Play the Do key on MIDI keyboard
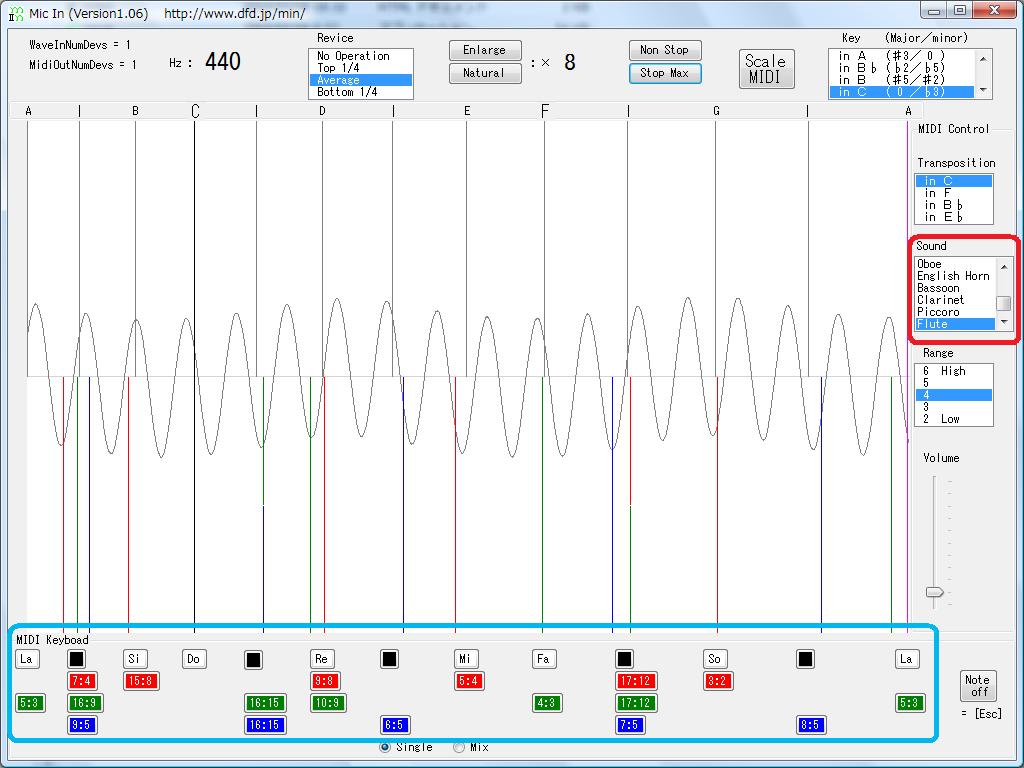The image size is (1024, 768). click(194, 659)
